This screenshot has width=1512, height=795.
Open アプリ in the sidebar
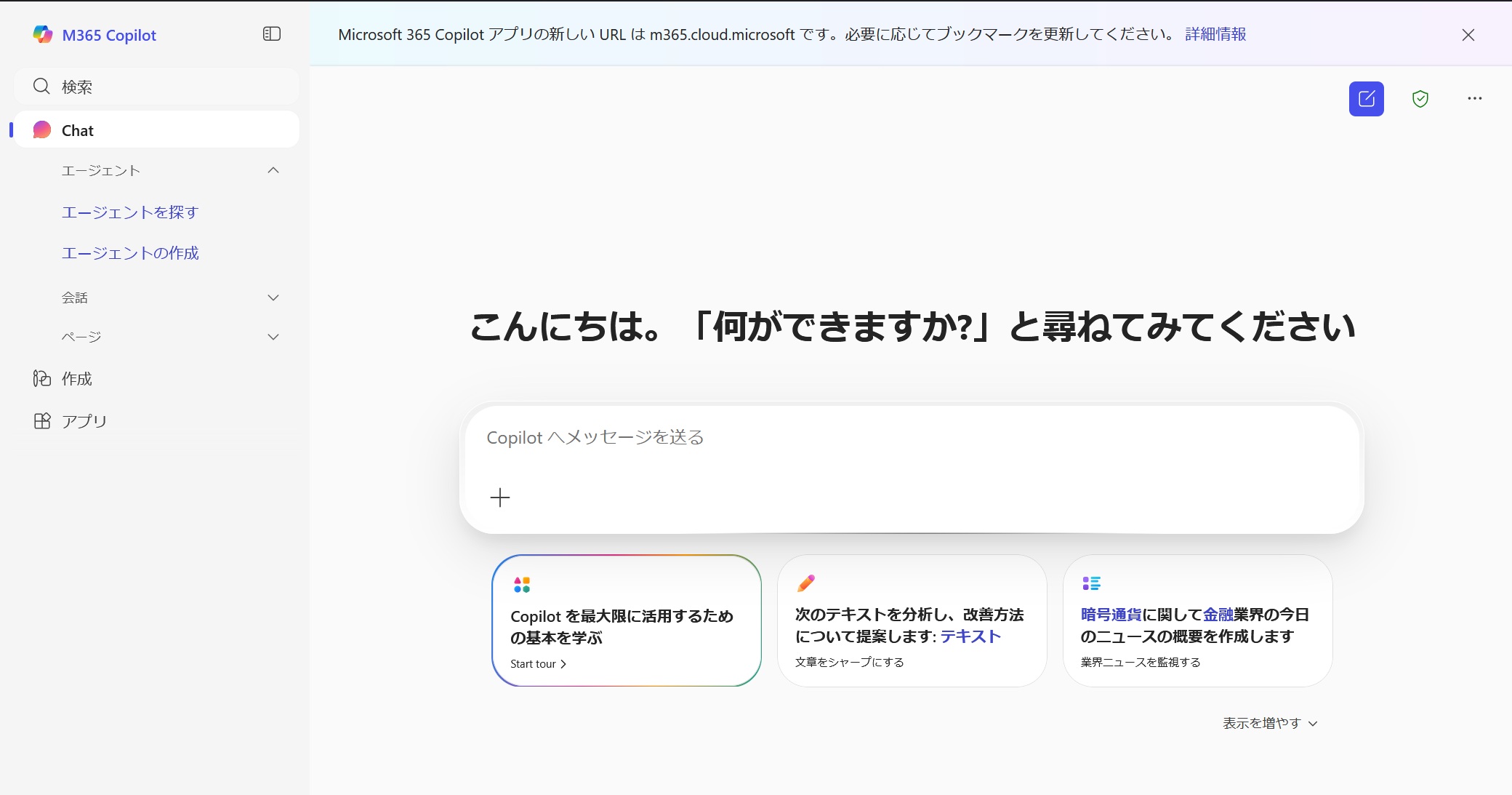click(157, 421)
